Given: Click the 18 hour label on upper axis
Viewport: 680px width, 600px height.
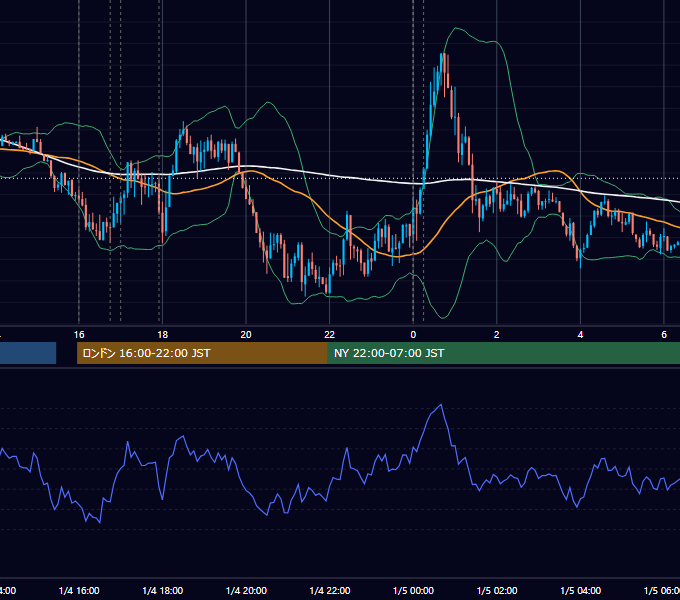Looking at the screenshot, I should pyautogui.click(x=162, y=335).
